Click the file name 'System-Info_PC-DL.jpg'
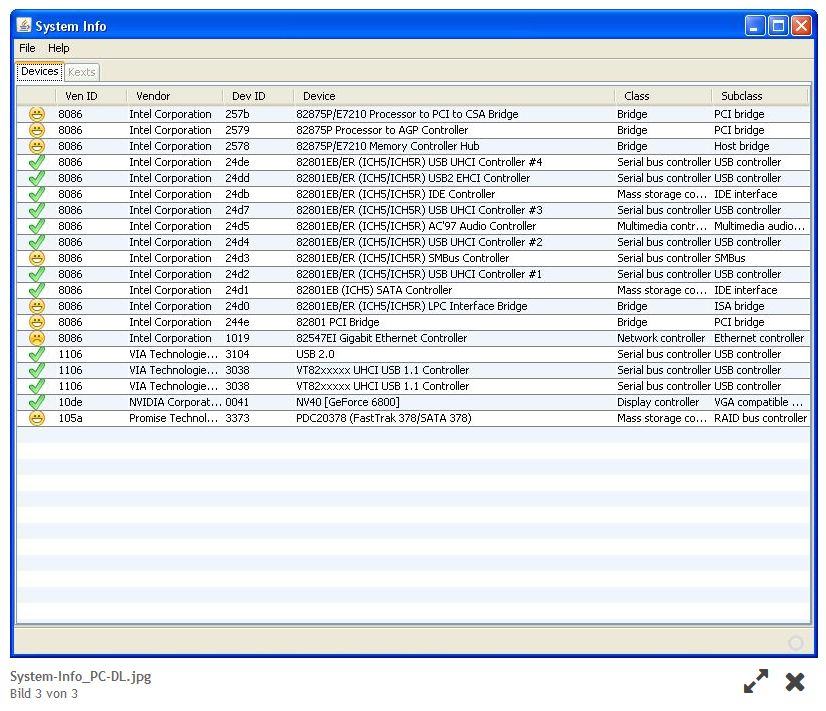This screenshot has width=826, height=711. (x=81, y=676)
